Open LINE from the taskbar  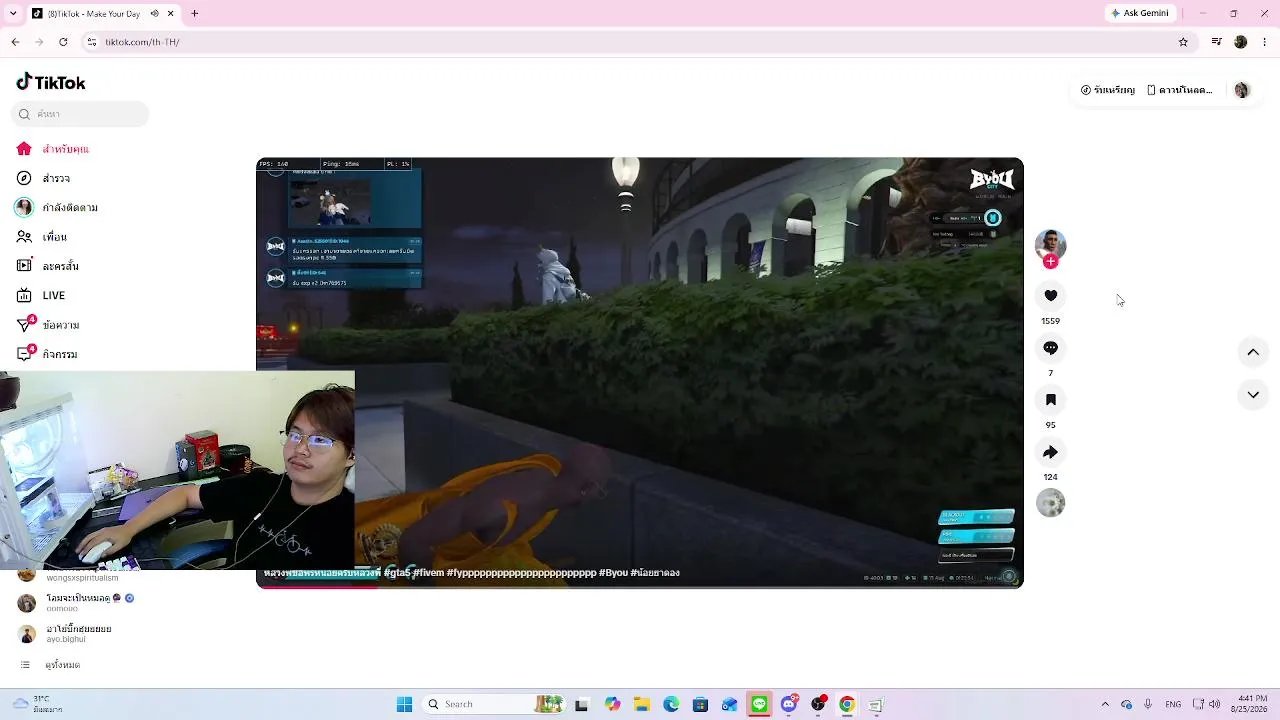point(760,704)
